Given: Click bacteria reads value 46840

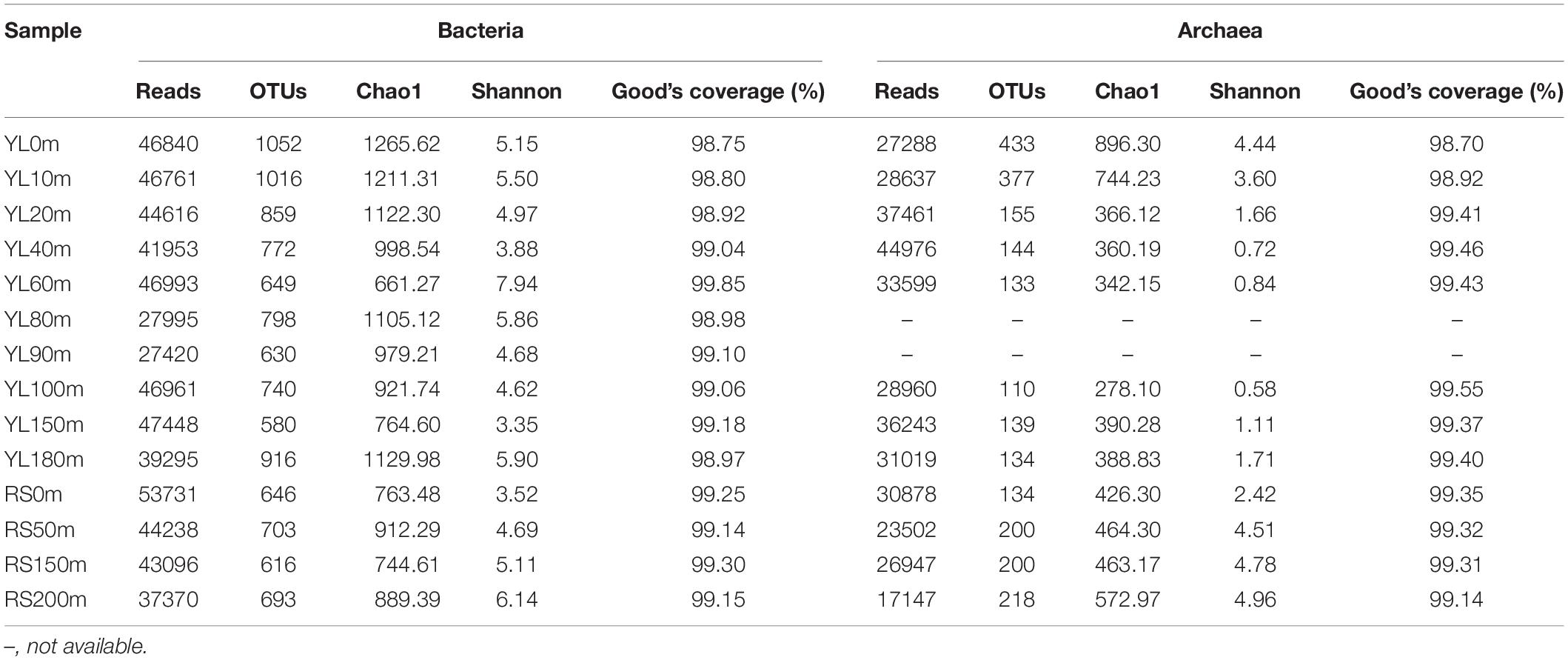Looking at the screenshot, I should point(168,144).
